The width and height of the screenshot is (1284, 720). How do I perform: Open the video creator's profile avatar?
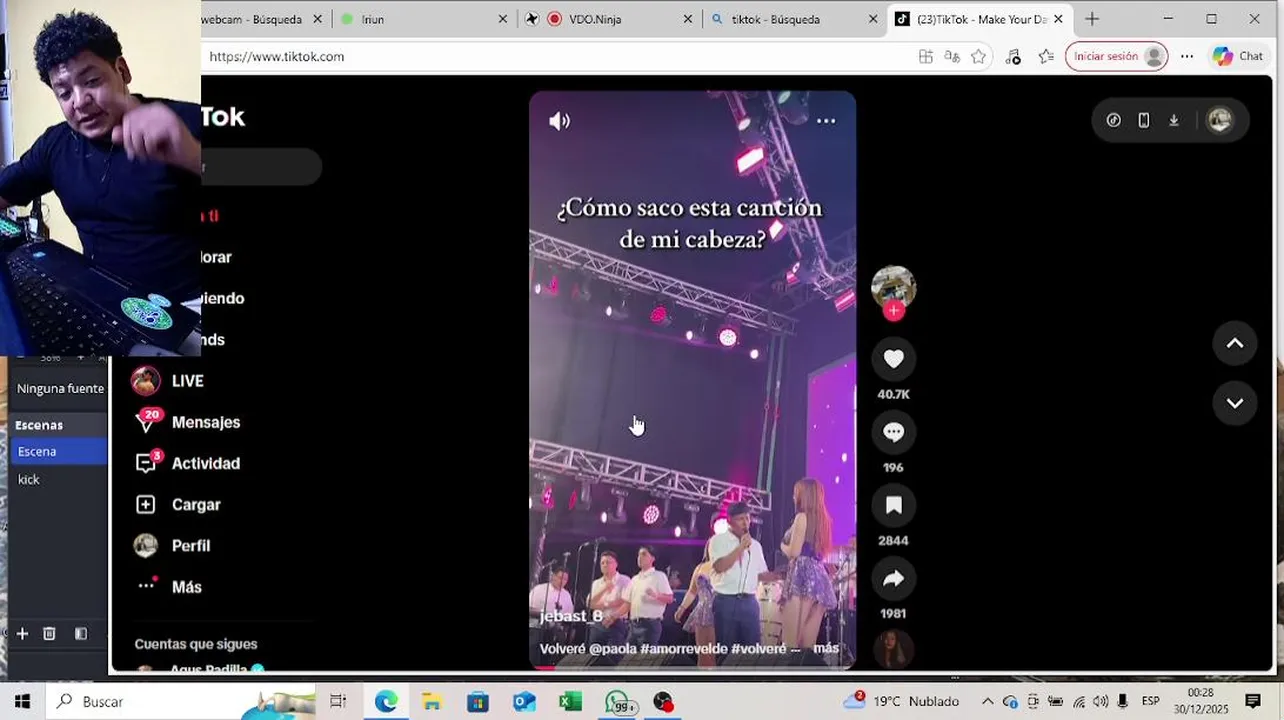click(893, 287)
